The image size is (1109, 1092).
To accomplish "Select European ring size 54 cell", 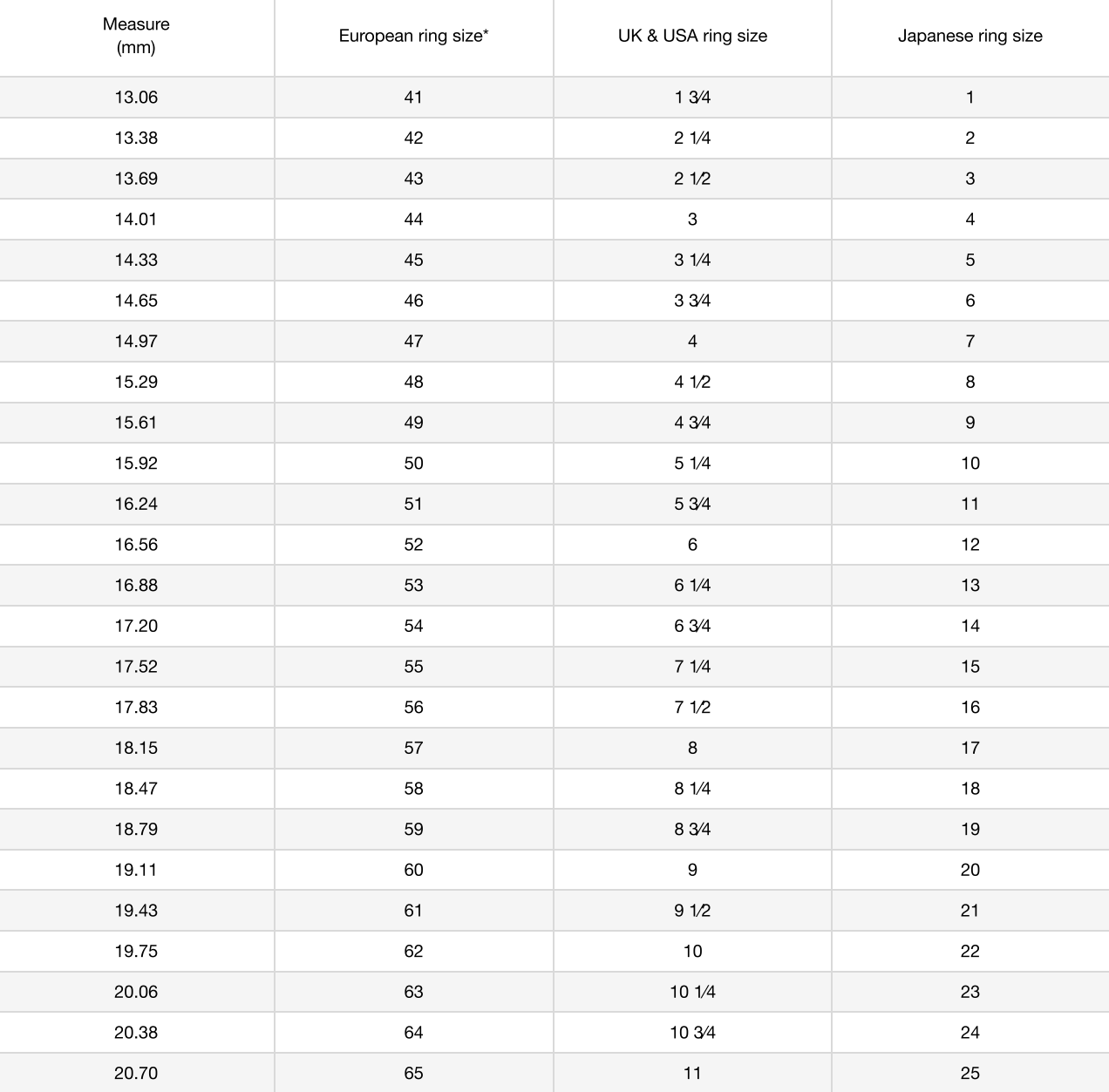I will [413, 626].
